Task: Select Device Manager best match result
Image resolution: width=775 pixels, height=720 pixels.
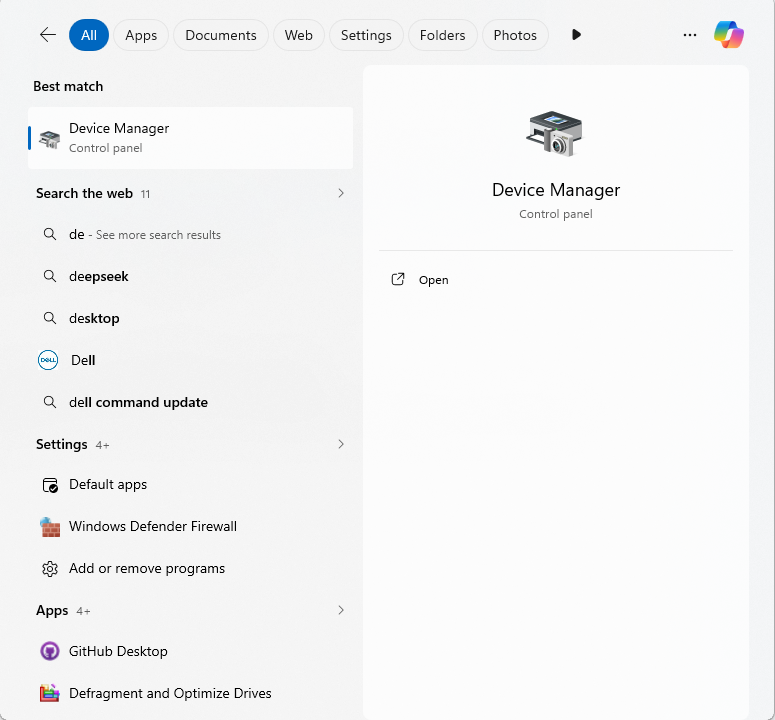Action: pos(190,138)
